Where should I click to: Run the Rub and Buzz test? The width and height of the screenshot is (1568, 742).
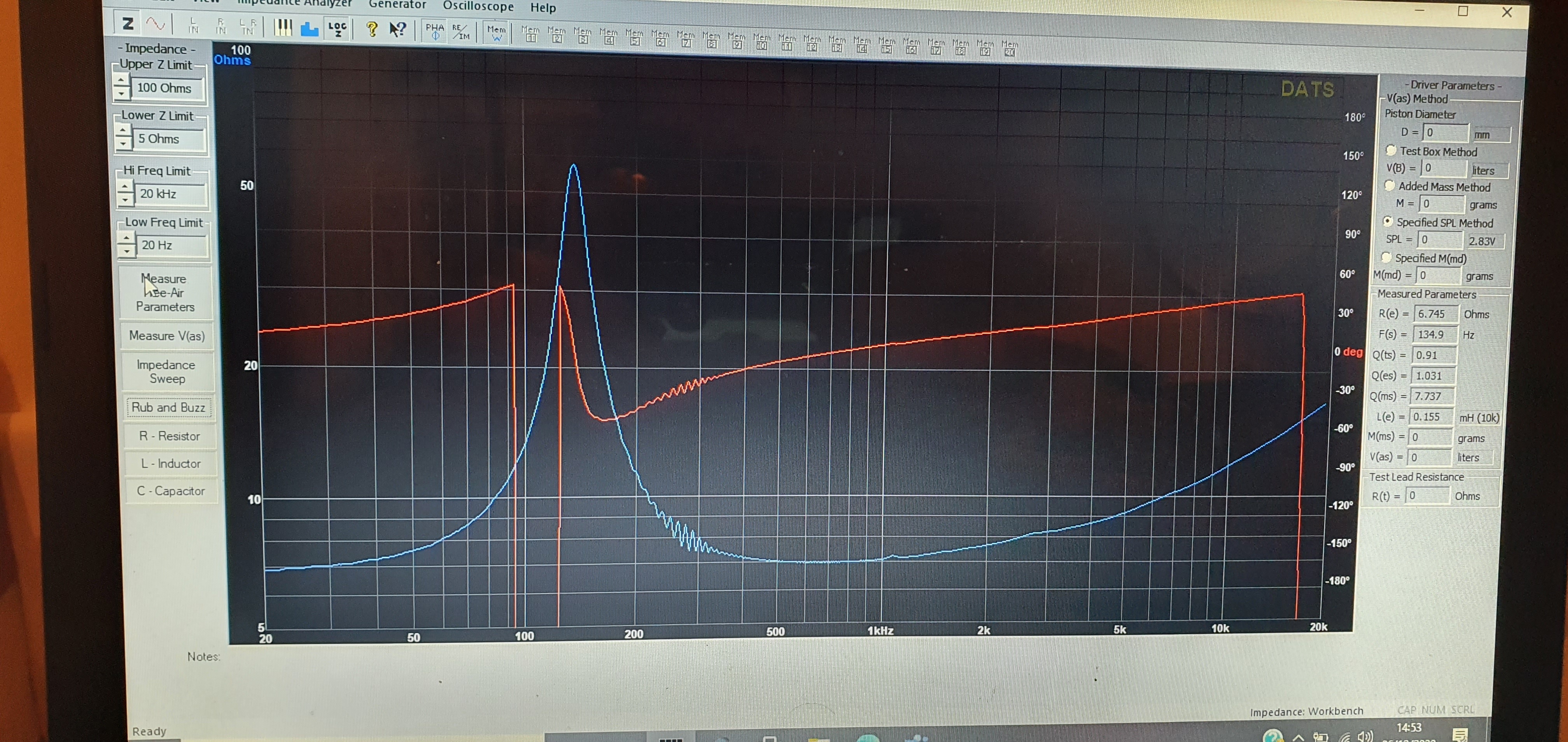click(169, 407)
